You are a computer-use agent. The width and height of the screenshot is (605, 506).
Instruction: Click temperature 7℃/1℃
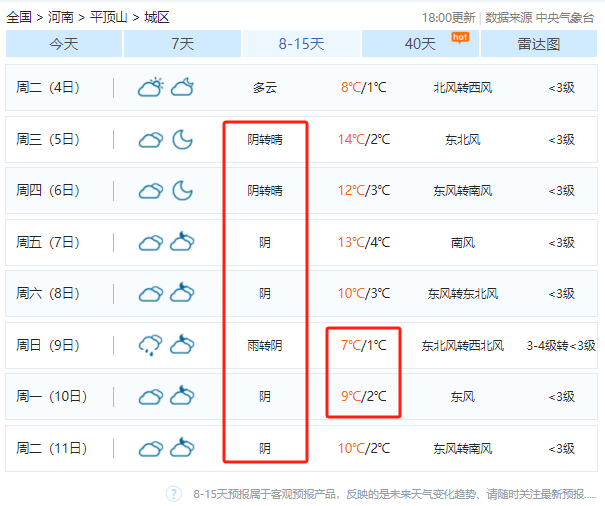(363, 345)
